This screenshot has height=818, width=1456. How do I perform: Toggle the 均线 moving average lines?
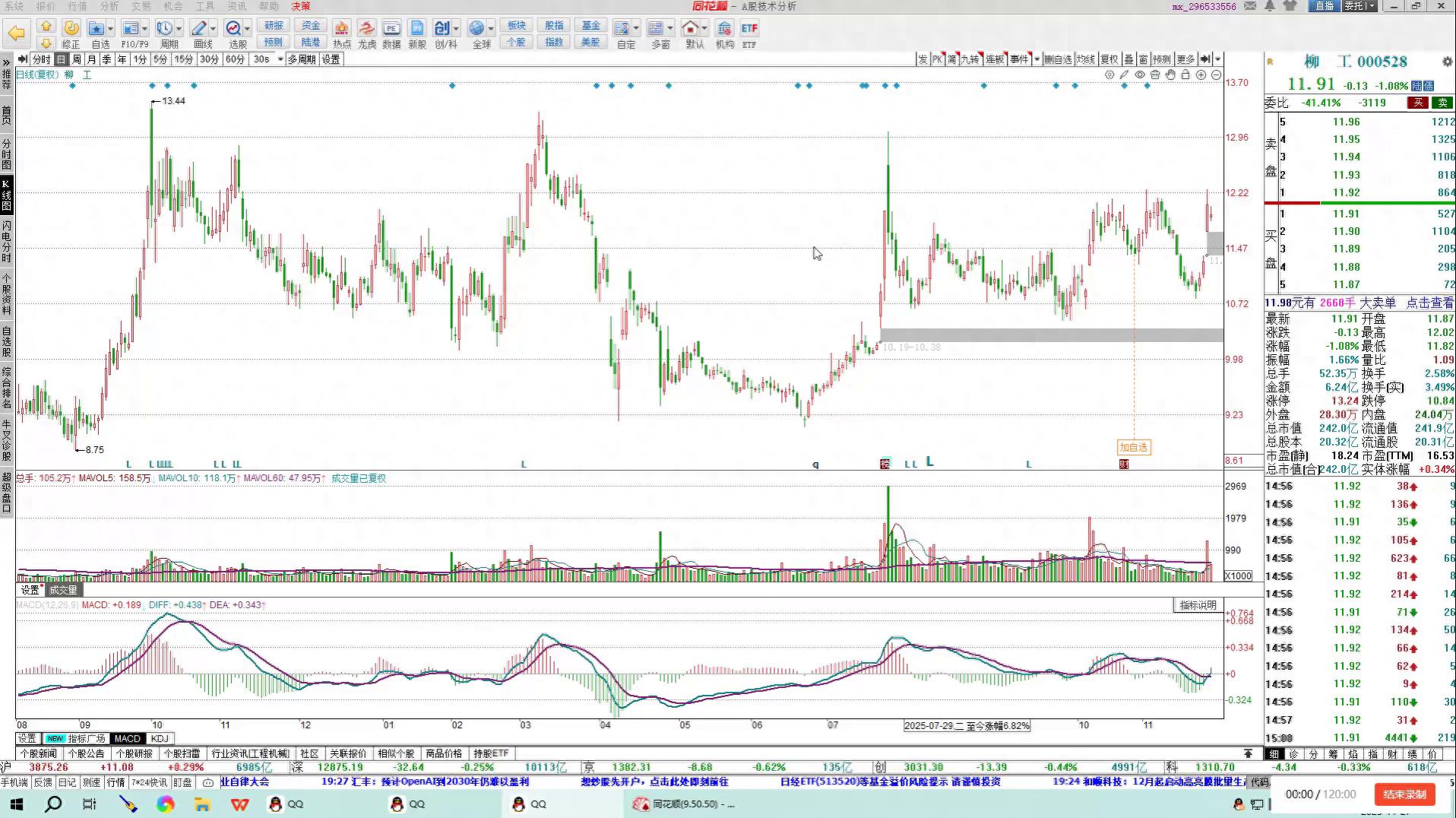[1085, 59]
